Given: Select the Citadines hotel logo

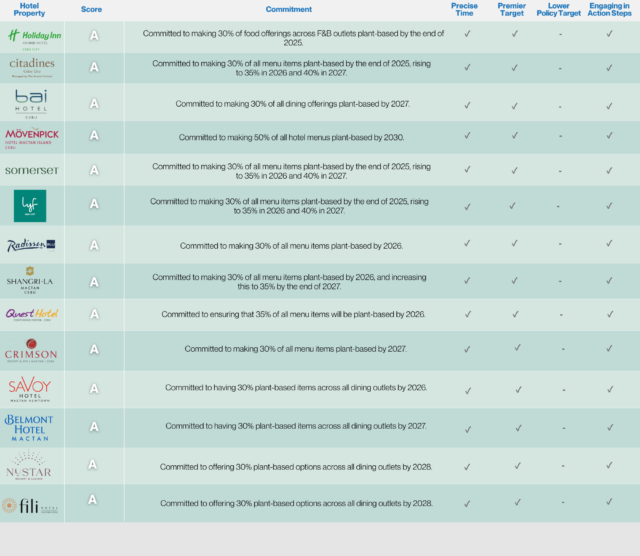Looking at the screenshot, I should 33,69.
